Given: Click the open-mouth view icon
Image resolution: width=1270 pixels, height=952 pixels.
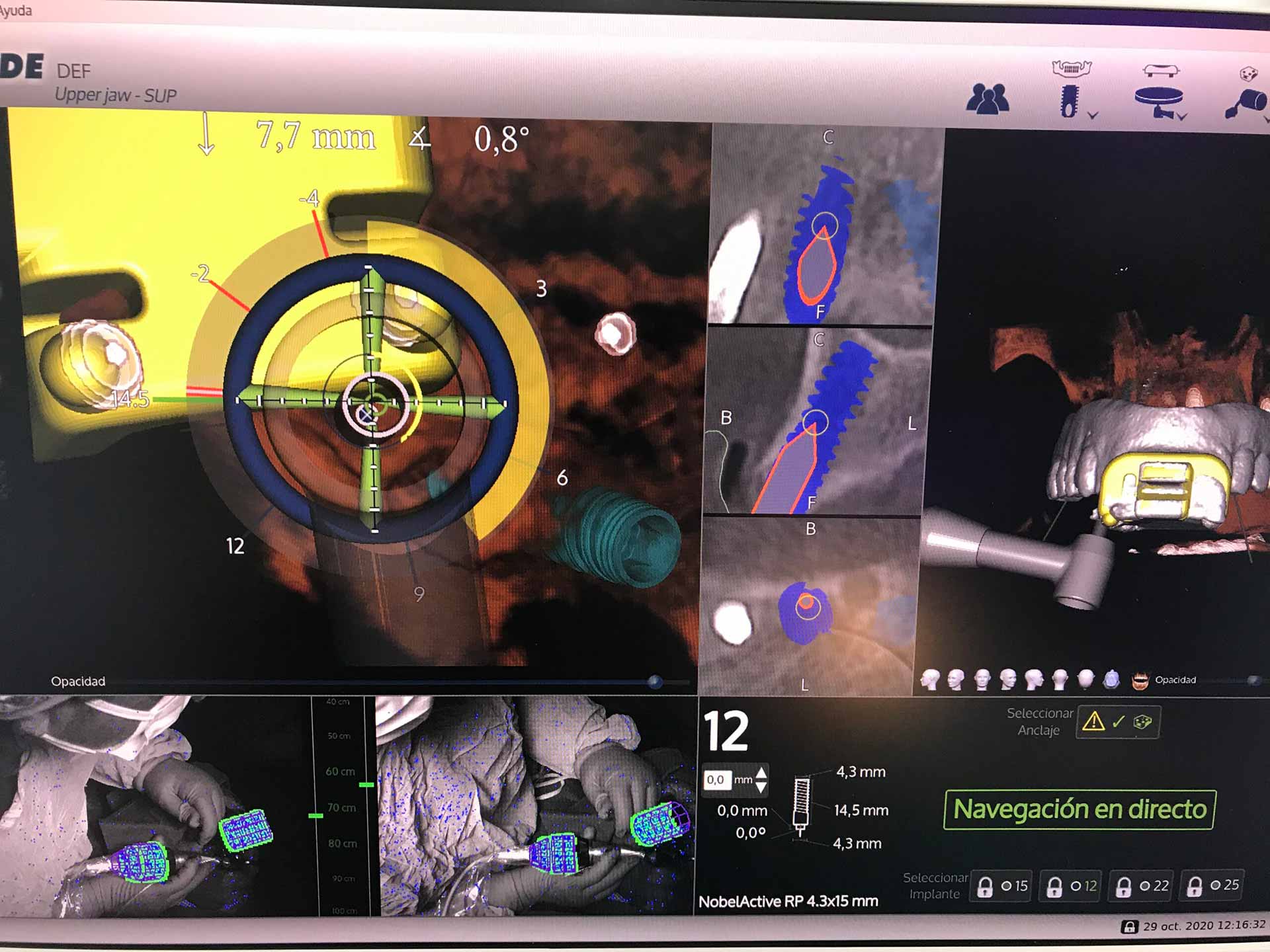Looking at the screenshot, I should point(1140,680).
